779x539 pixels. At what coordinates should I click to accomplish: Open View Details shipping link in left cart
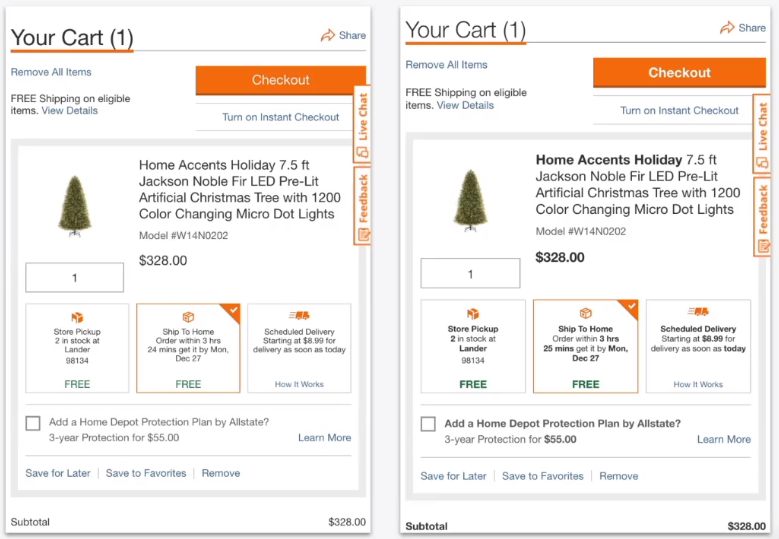pyautogui.click(x=70, y=110)
